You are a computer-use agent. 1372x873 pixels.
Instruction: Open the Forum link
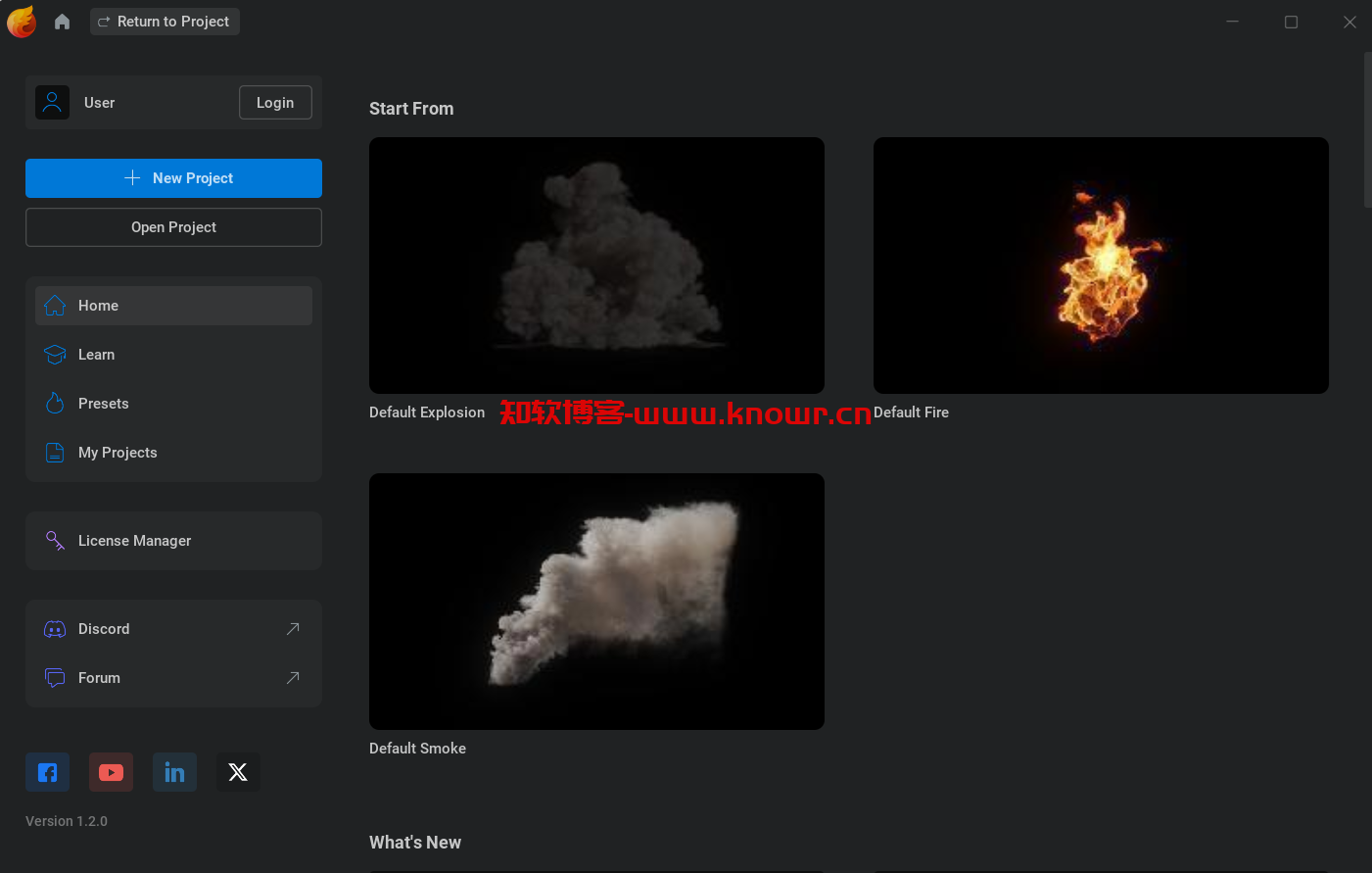(x=173, y=678)
